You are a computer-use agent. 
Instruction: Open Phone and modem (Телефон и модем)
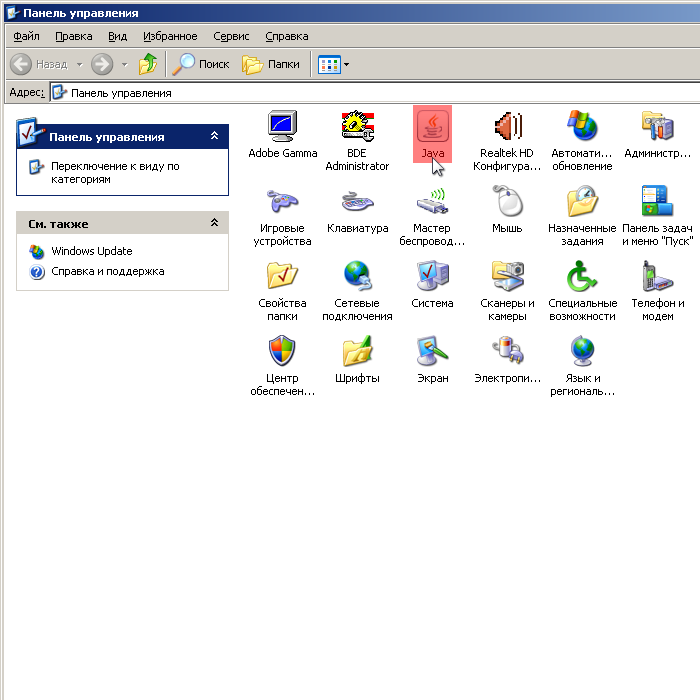click(x=657, y=291)
